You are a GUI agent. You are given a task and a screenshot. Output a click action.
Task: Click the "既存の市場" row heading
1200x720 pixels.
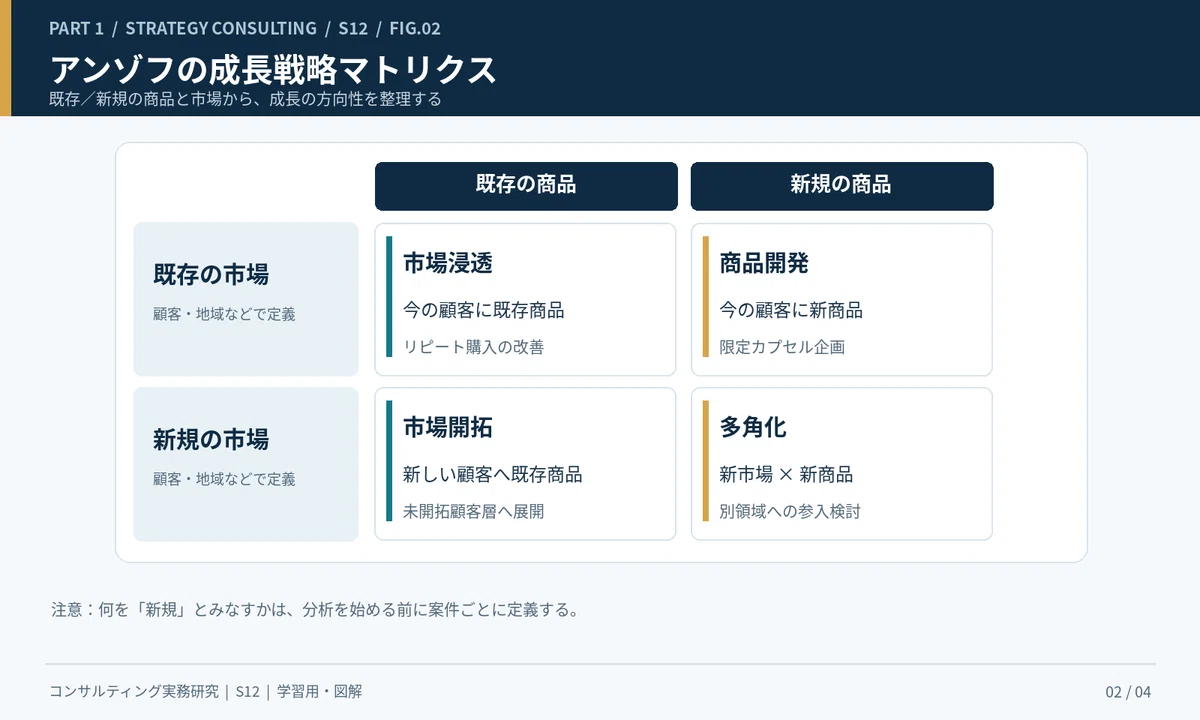(x=211, y=274)
